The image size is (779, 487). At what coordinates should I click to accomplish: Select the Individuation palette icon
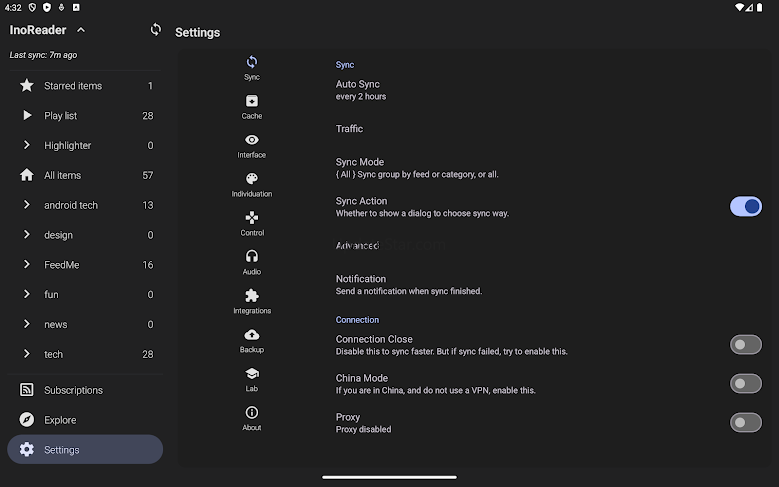(252, 184)
